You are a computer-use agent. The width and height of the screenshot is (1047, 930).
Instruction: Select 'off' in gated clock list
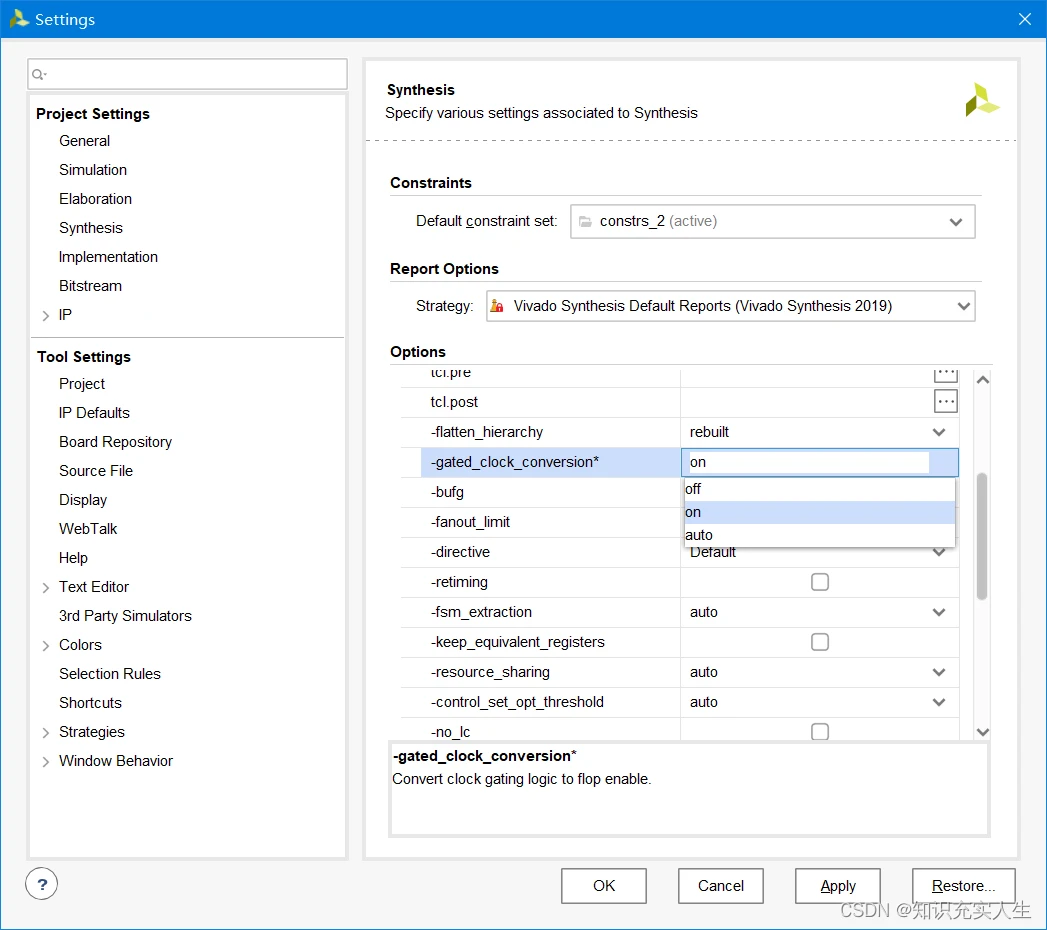pyautogui.click(x=819, y=489)
